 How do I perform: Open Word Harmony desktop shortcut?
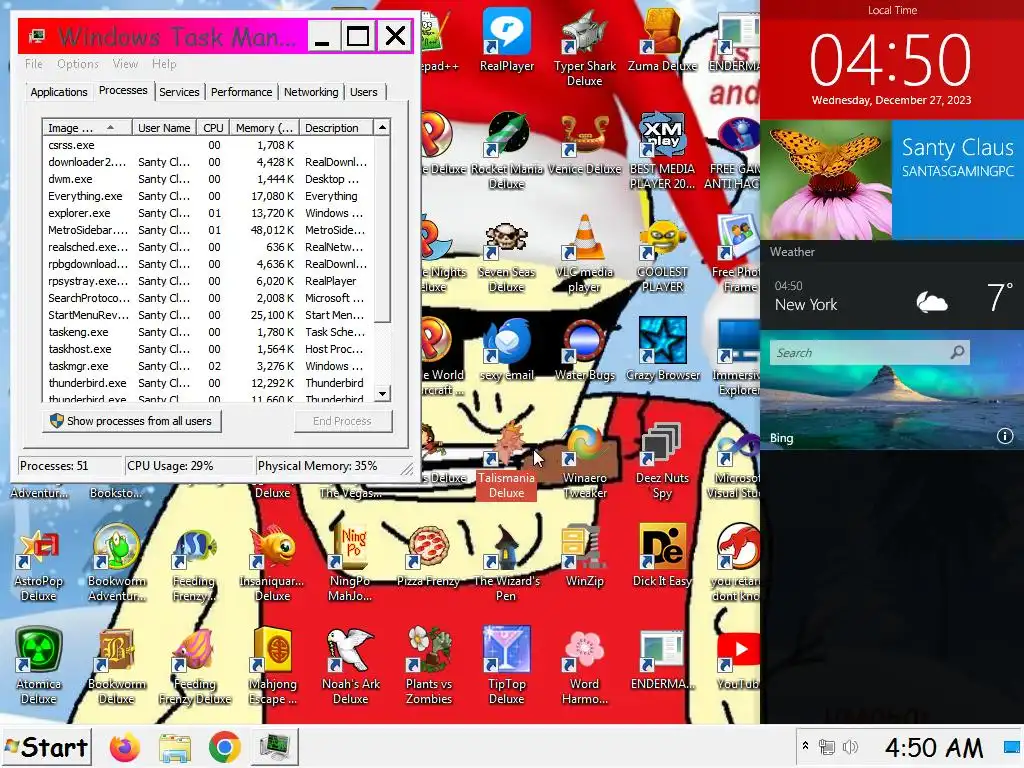coord(584,666)
